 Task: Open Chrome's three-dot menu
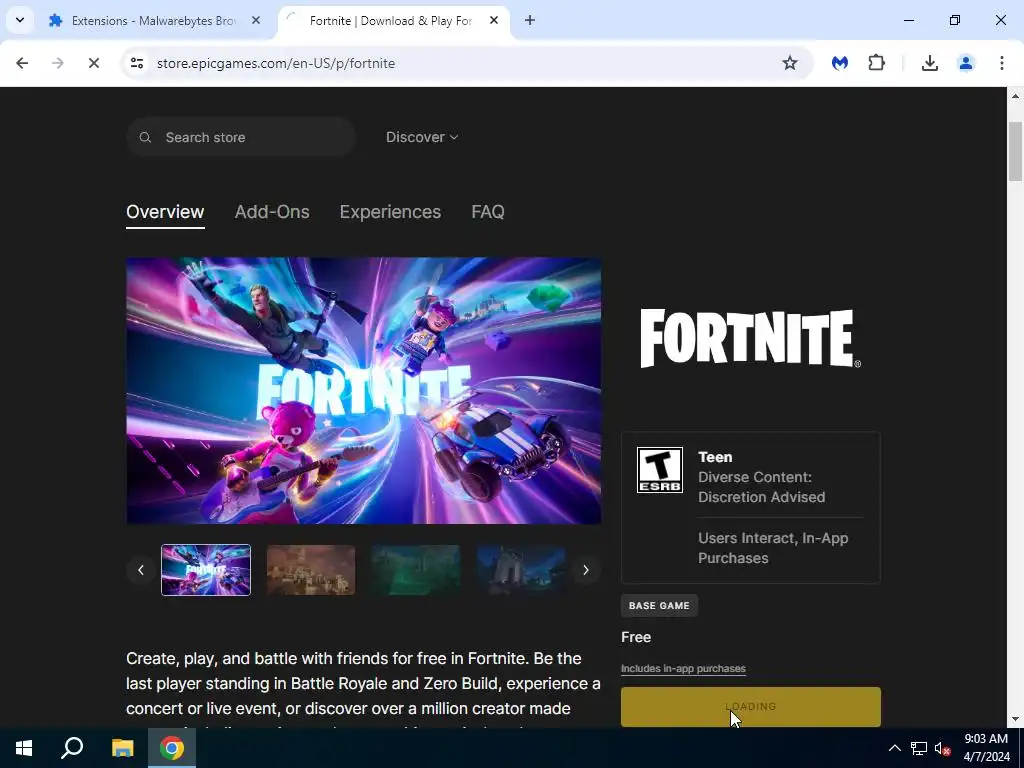[x=1001, y=63]
